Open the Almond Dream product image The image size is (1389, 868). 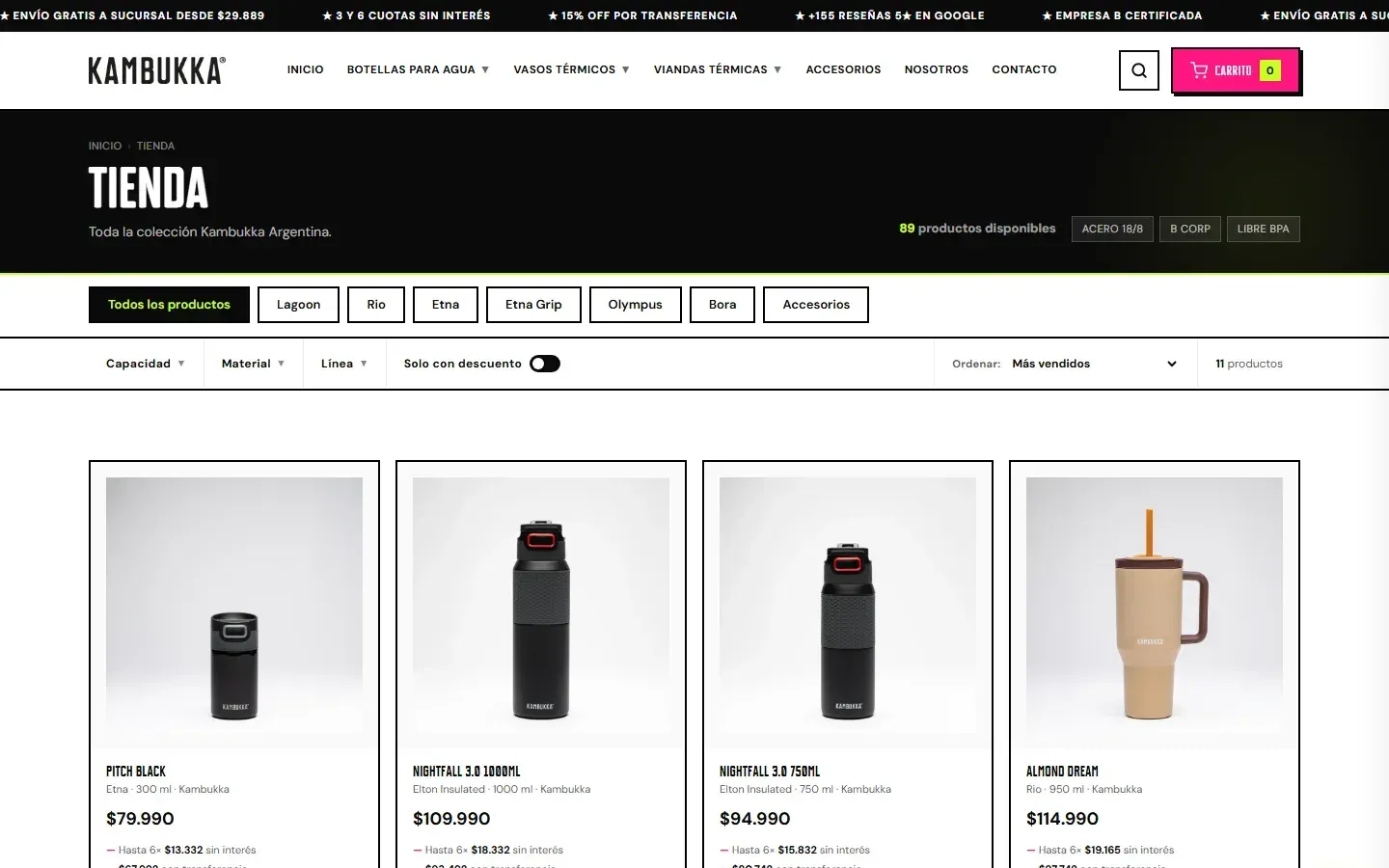click(x=1155, y=606)
